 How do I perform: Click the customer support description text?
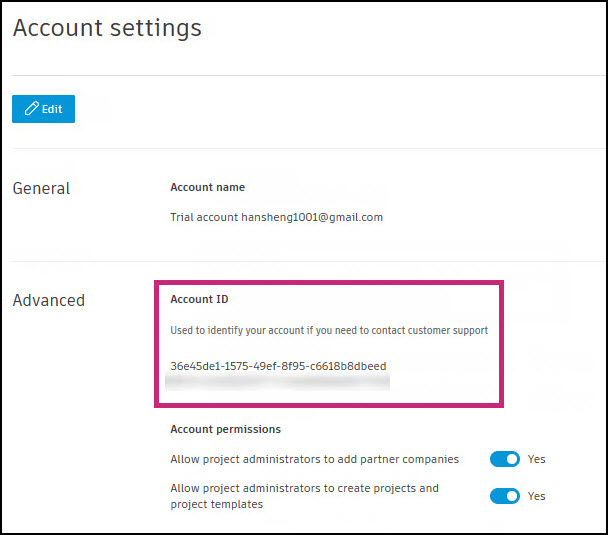pos(329,330)
